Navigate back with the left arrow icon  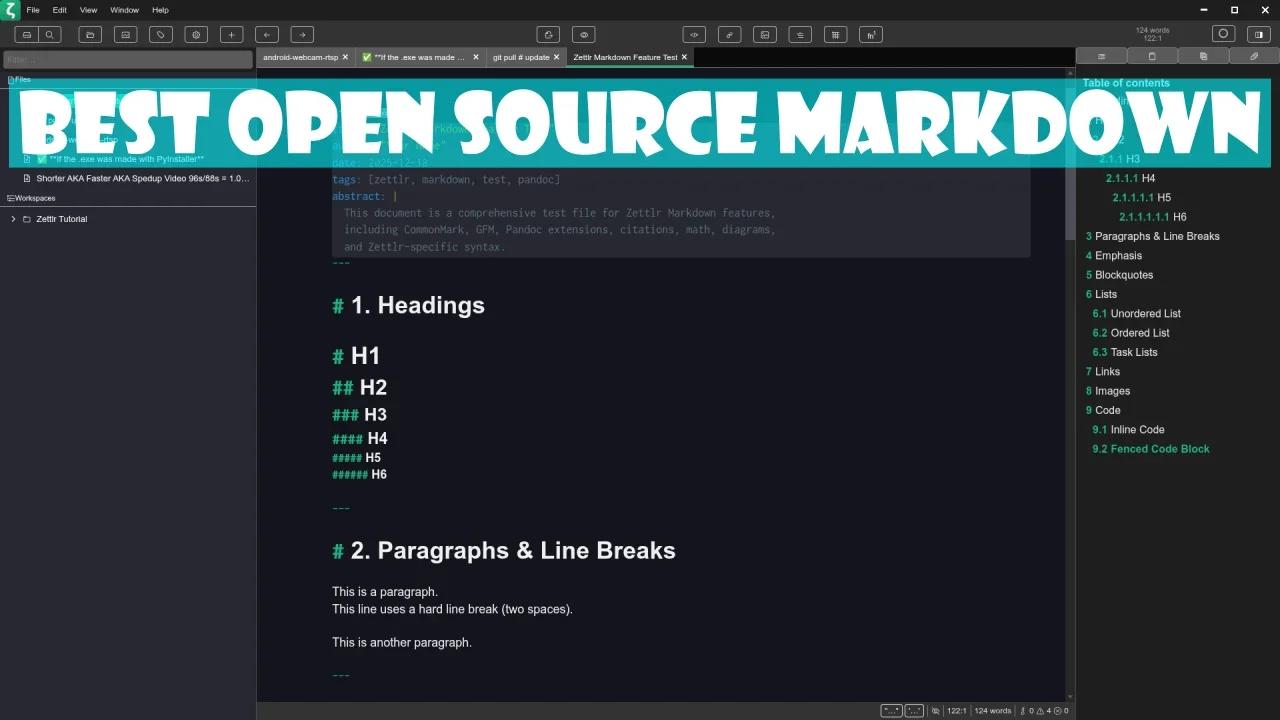point(266,34)
